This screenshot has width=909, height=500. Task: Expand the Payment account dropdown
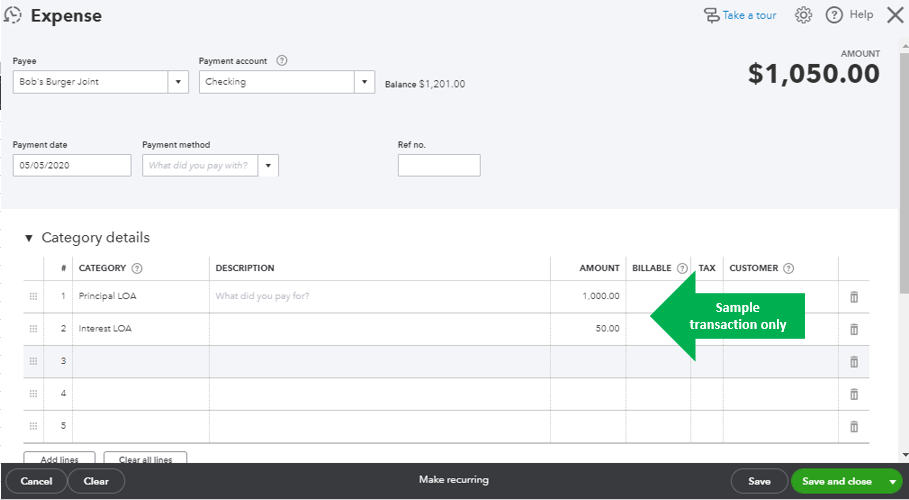(x=365, y=82)
